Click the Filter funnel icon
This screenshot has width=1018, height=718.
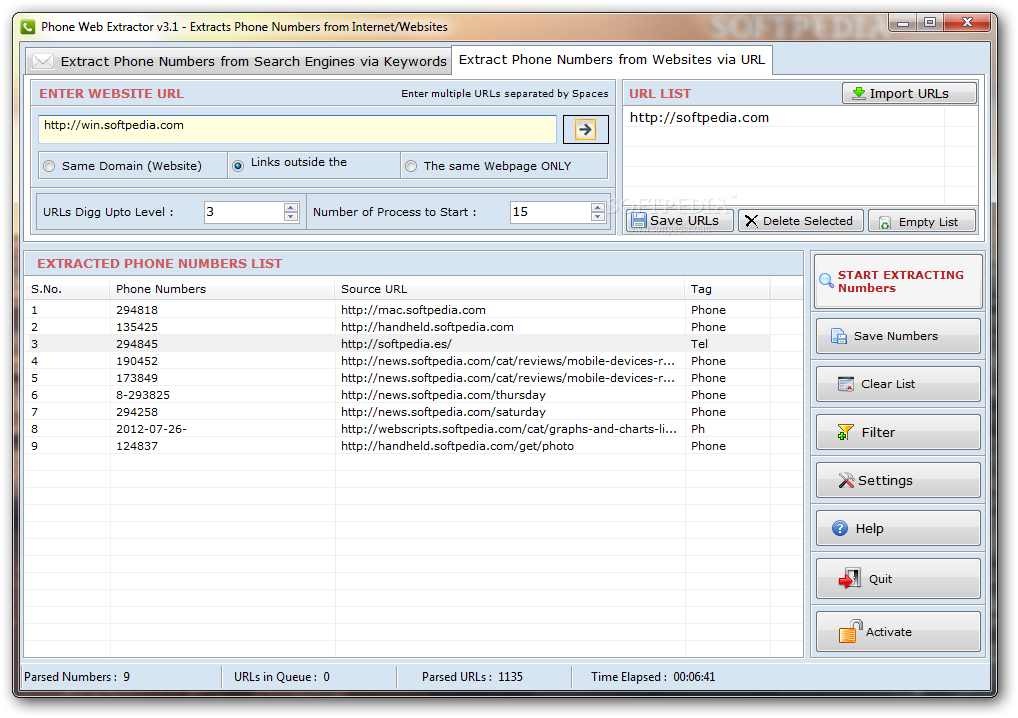(845, 432)
